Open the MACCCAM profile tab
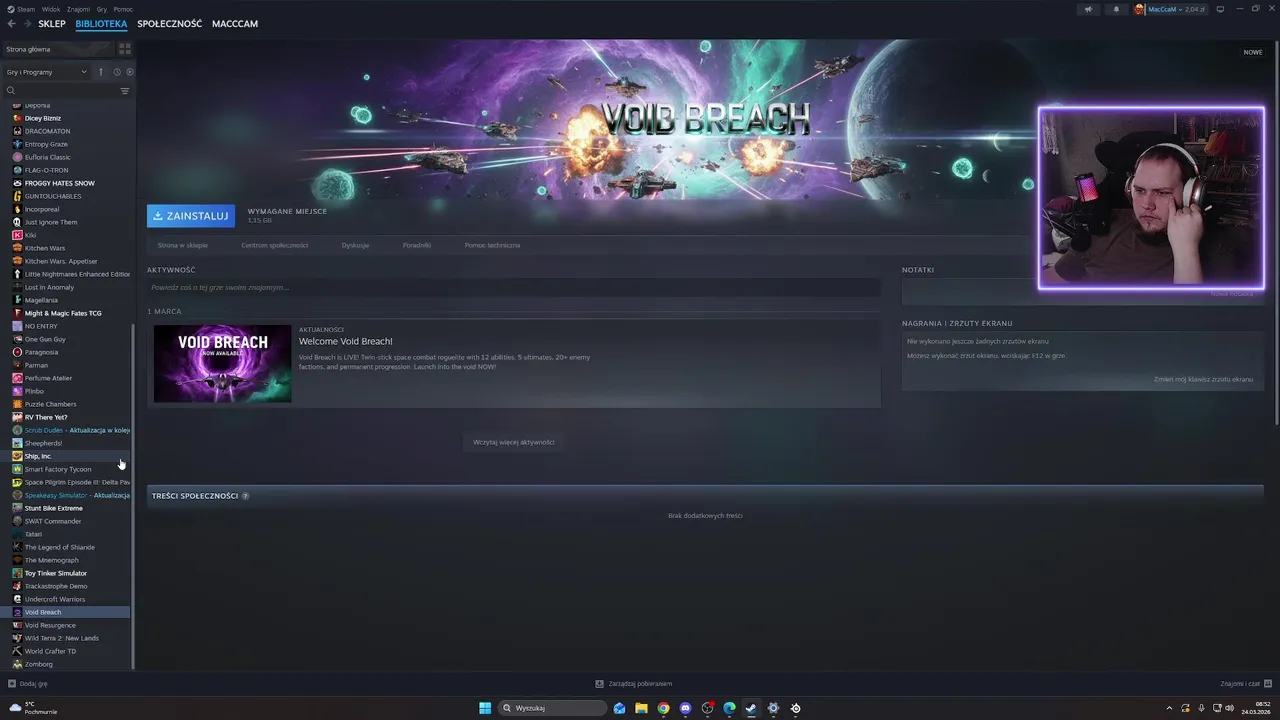Image resolution: width=1280 pixels, height=720 pixels. coord(235,23)
